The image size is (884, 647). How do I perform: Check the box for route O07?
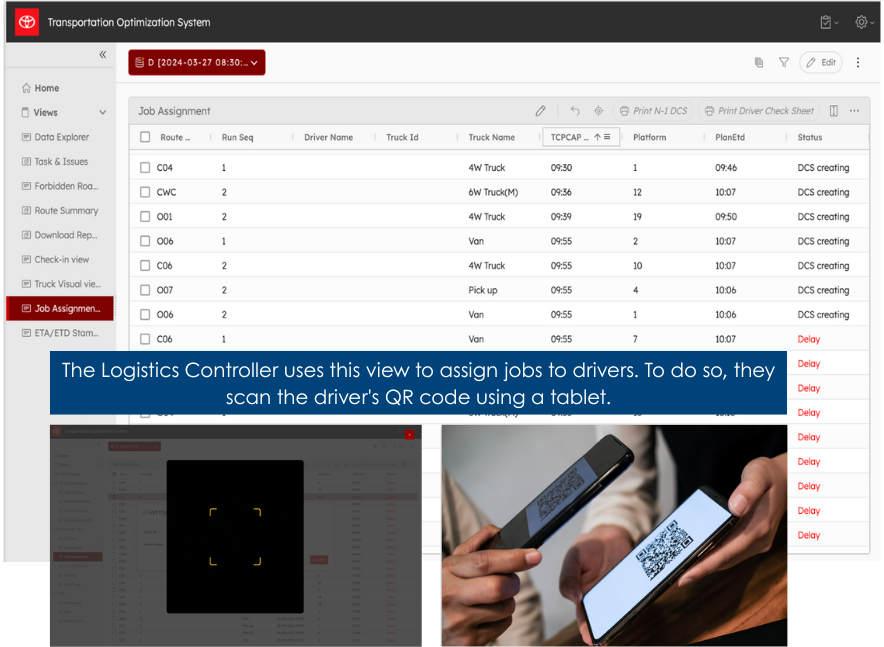145,290
